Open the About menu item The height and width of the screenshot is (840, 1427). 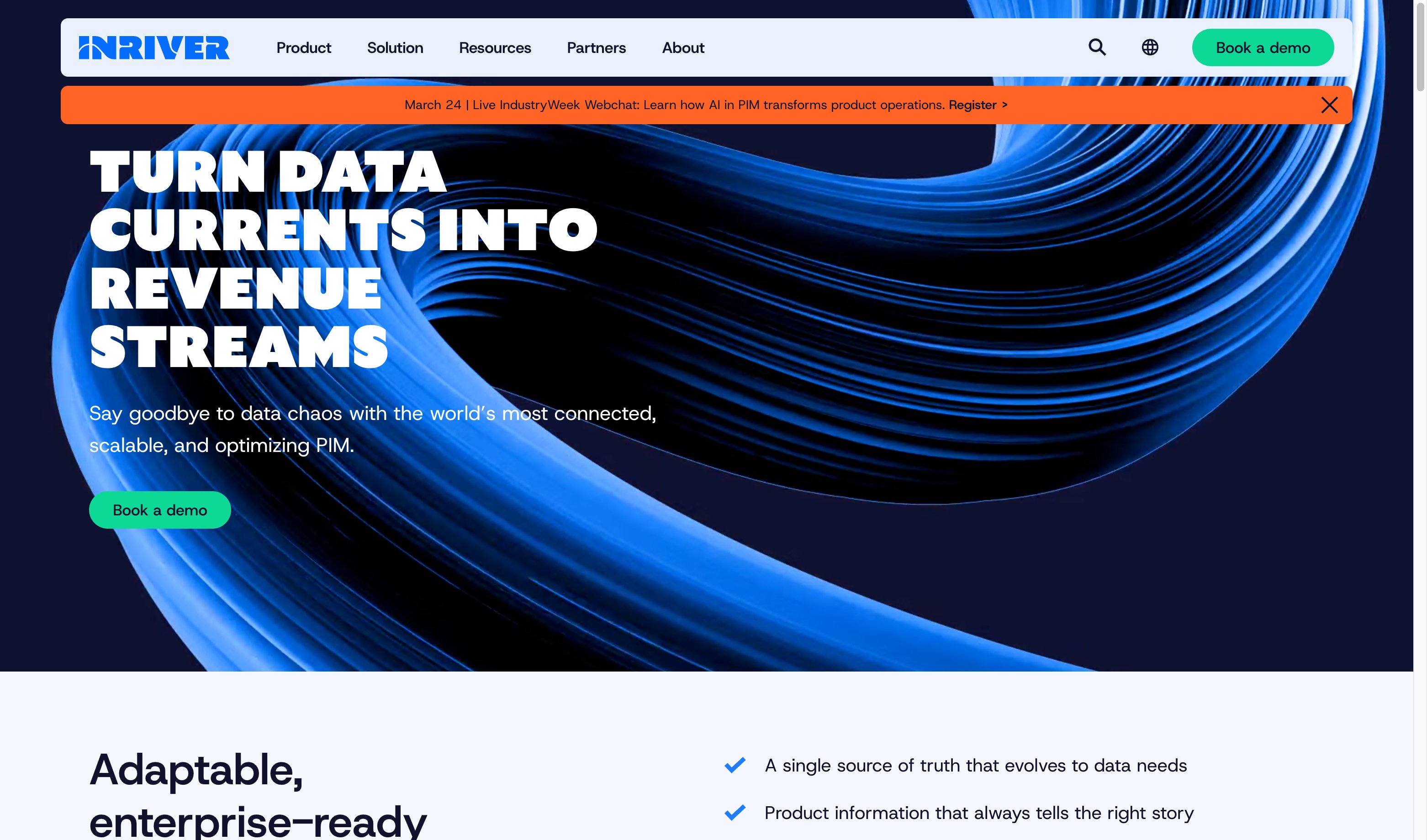(683, 47)
